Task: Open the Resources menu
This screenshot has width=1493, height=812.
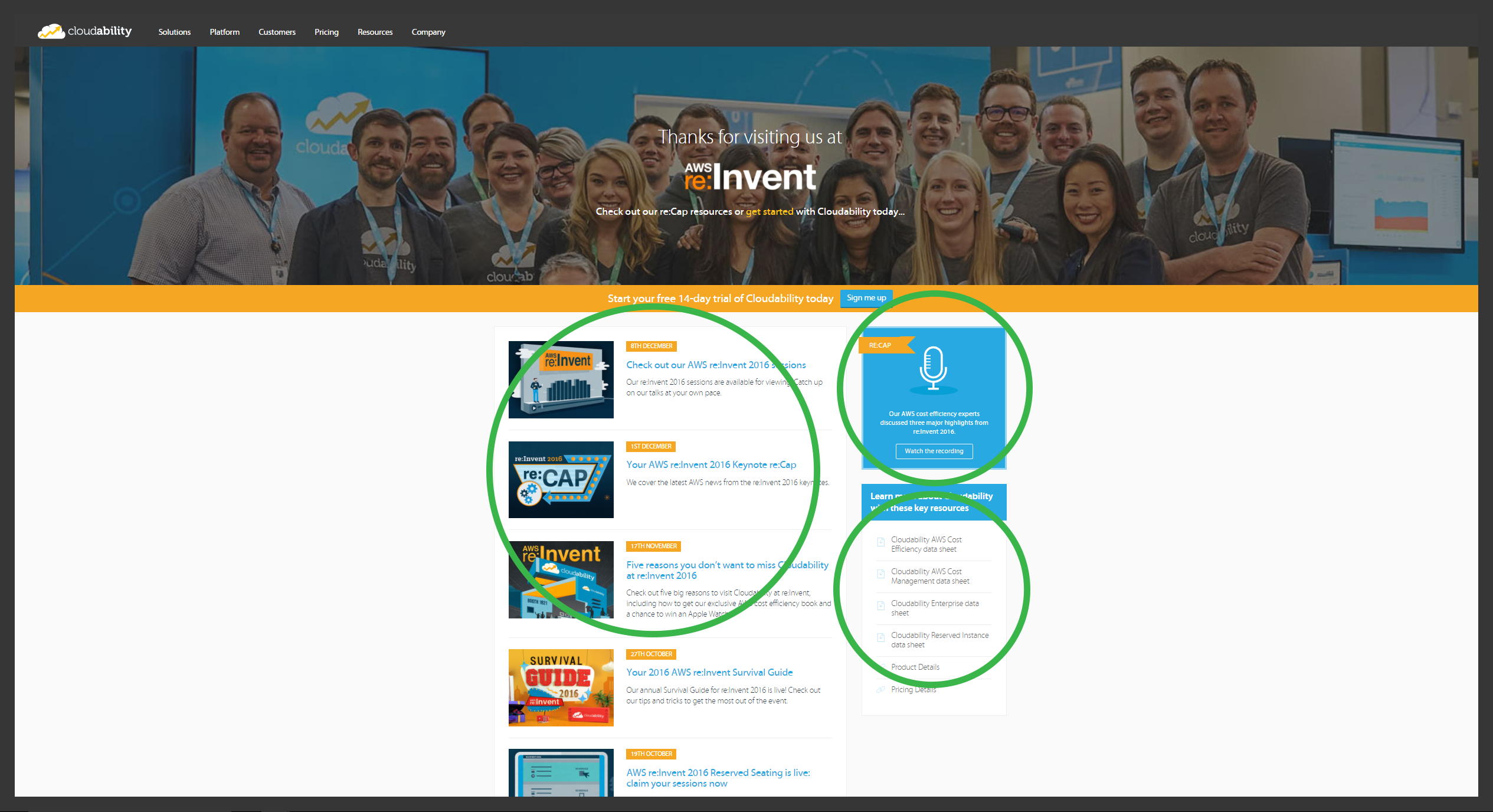Action: pyautogui.click(x=375, y=32)
